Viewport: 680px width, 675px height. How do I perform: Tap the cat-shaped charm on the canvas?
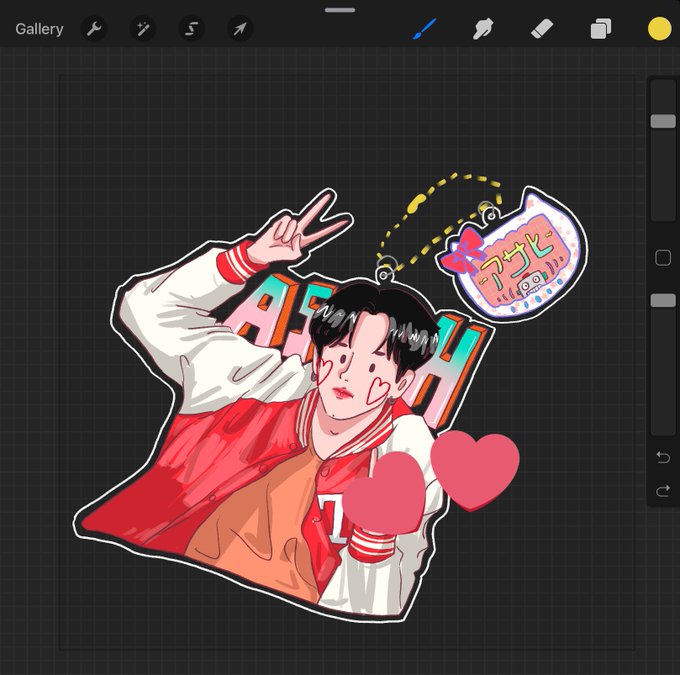[x=513, y=254]
